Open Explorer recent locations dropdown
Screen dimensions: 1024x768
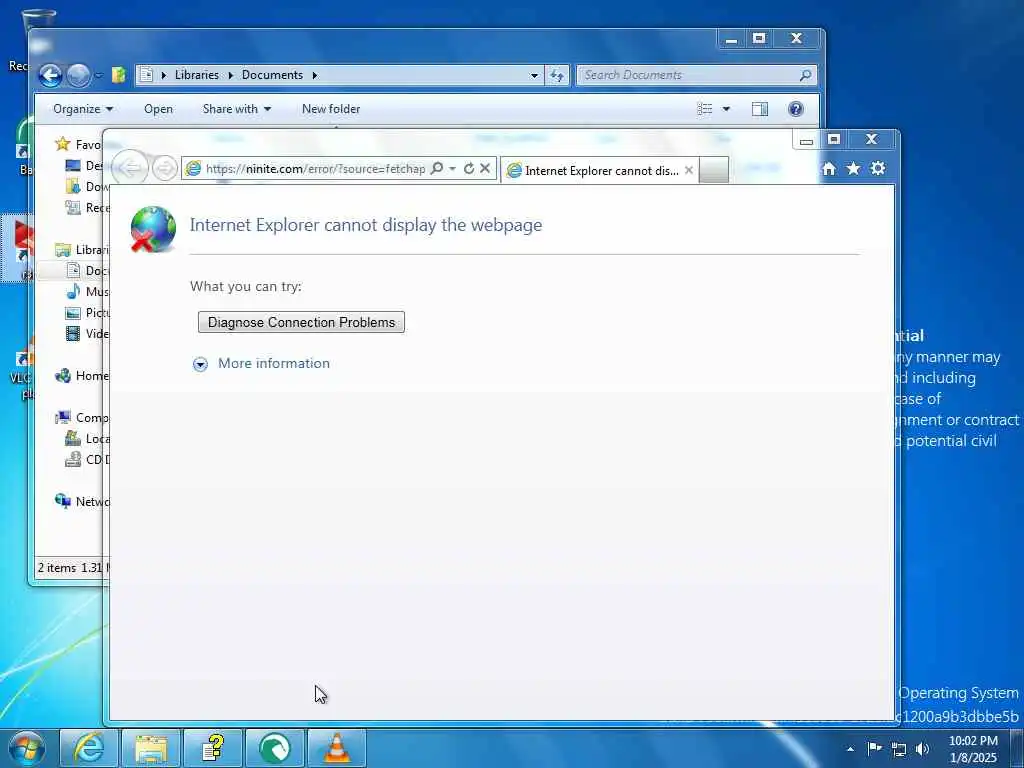[99, 76]
